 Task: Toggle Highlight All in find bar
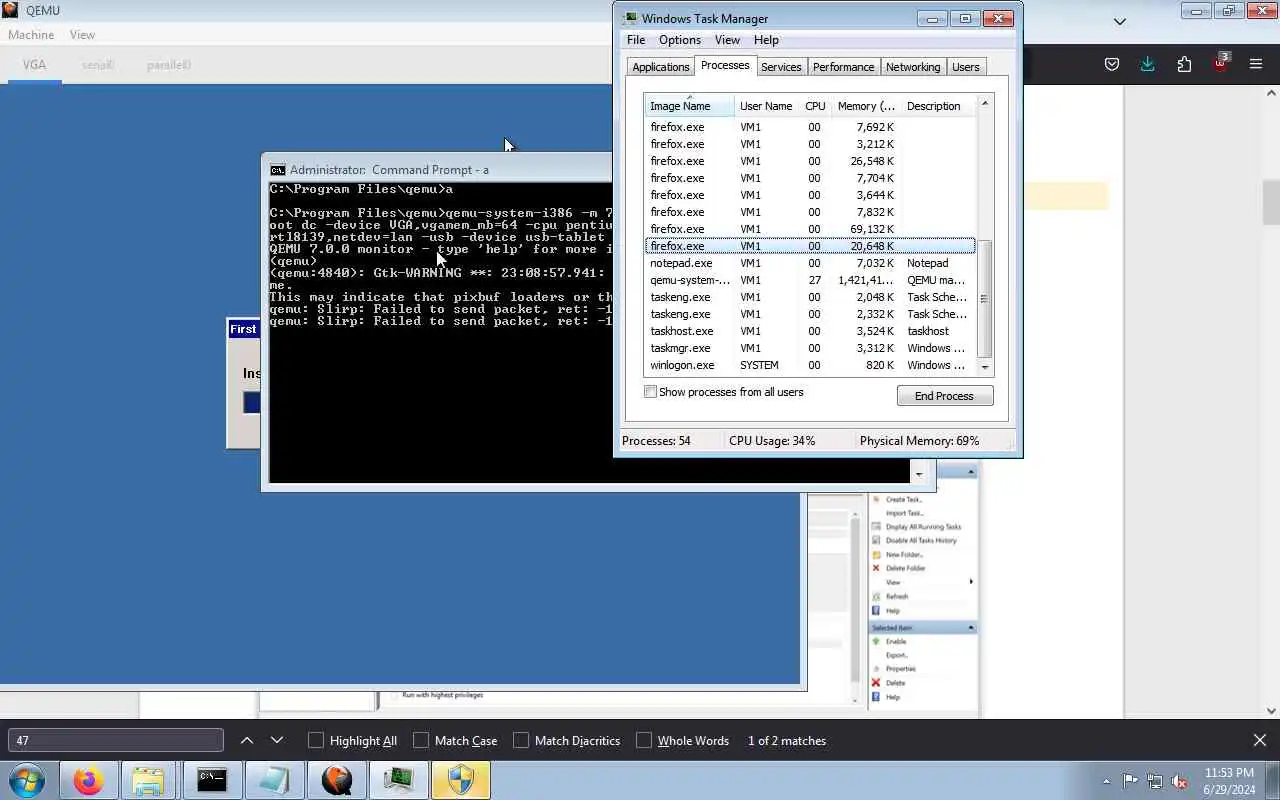click(x=316, y=741)
